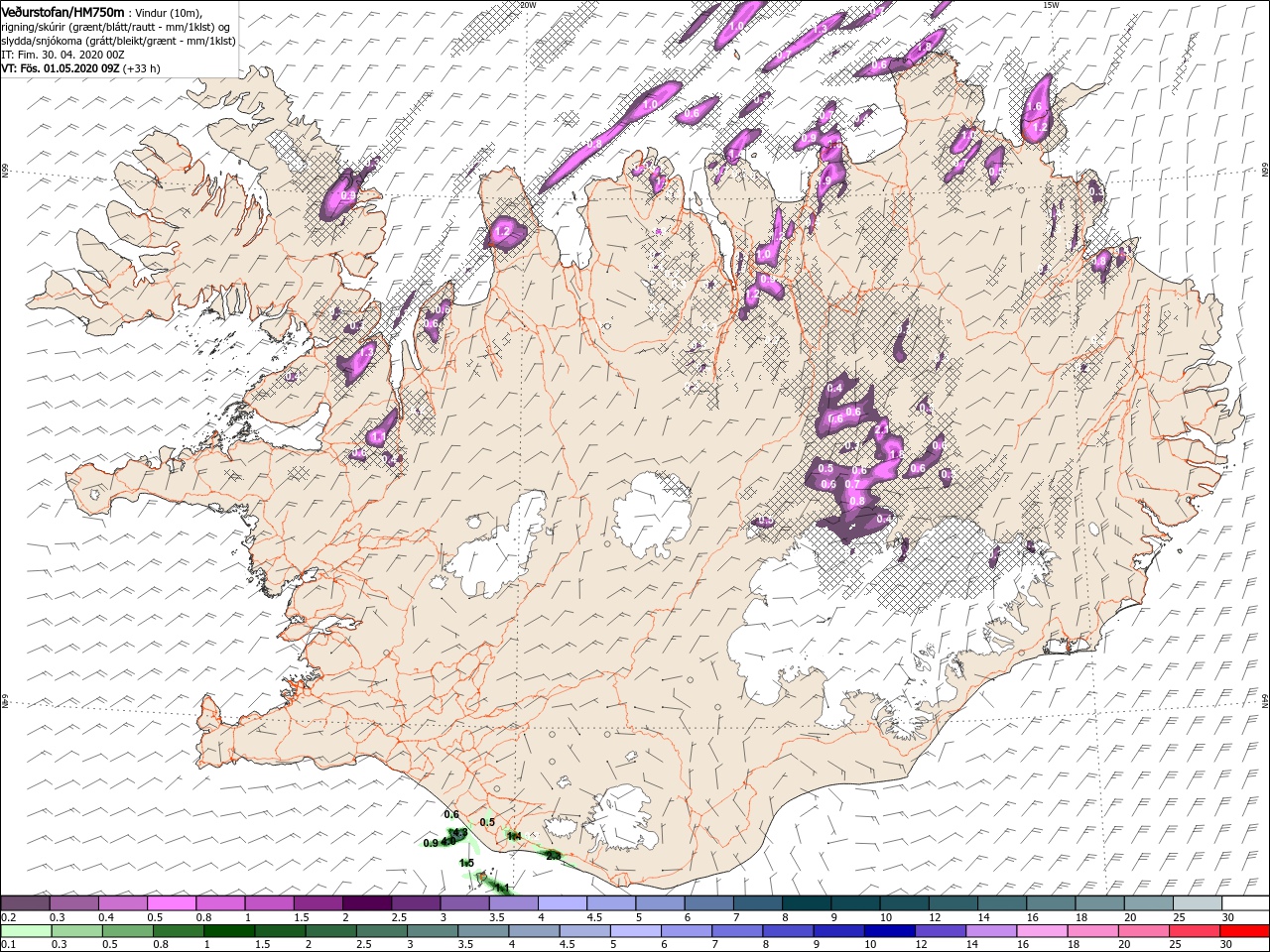
Task: Pick the deep blue swatch at 10 in bottom legend
Action: click(x=889, y=931)
